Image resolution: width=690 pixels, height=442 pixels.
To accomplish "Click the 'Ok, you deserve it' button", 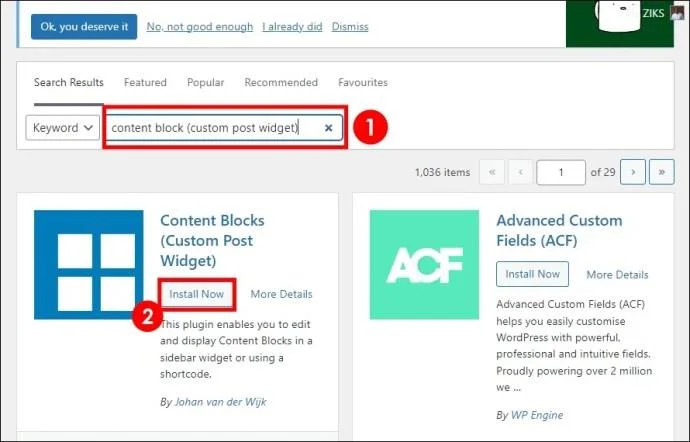I will coord(84,26).
